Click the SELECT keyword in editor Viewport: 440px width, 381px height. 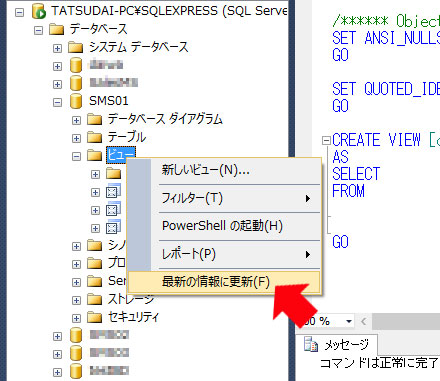[x=356, y=174]
